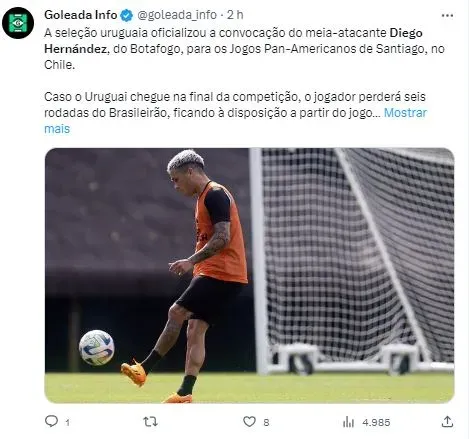Screen dimensions: 469x439
Task: Click the bold Diego Hernández name
Action: tap(233, 41)
